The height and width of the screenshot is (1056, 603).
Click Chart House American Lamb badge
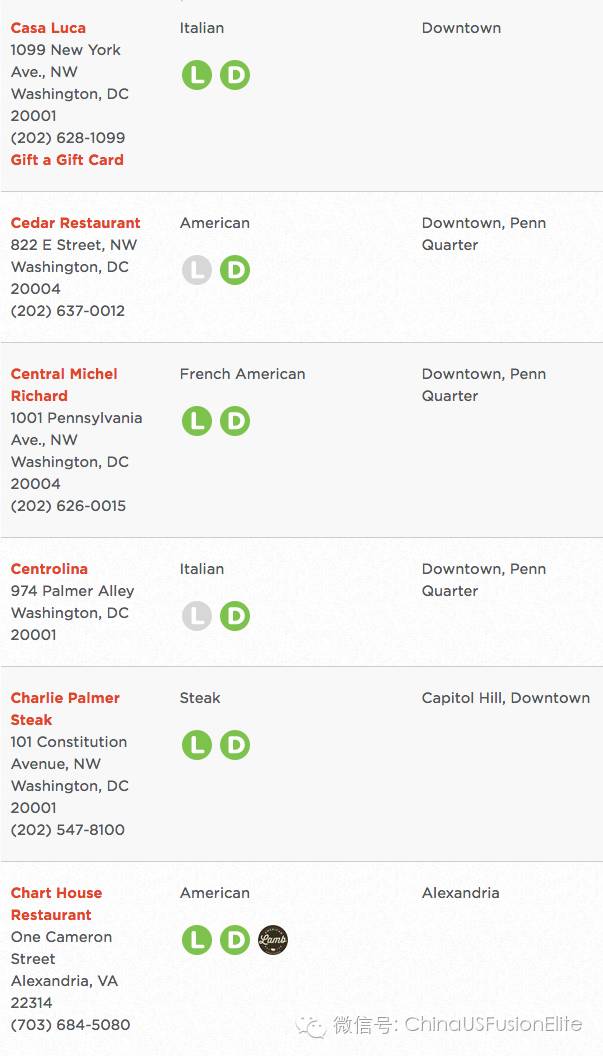click(x=273, y=940)
